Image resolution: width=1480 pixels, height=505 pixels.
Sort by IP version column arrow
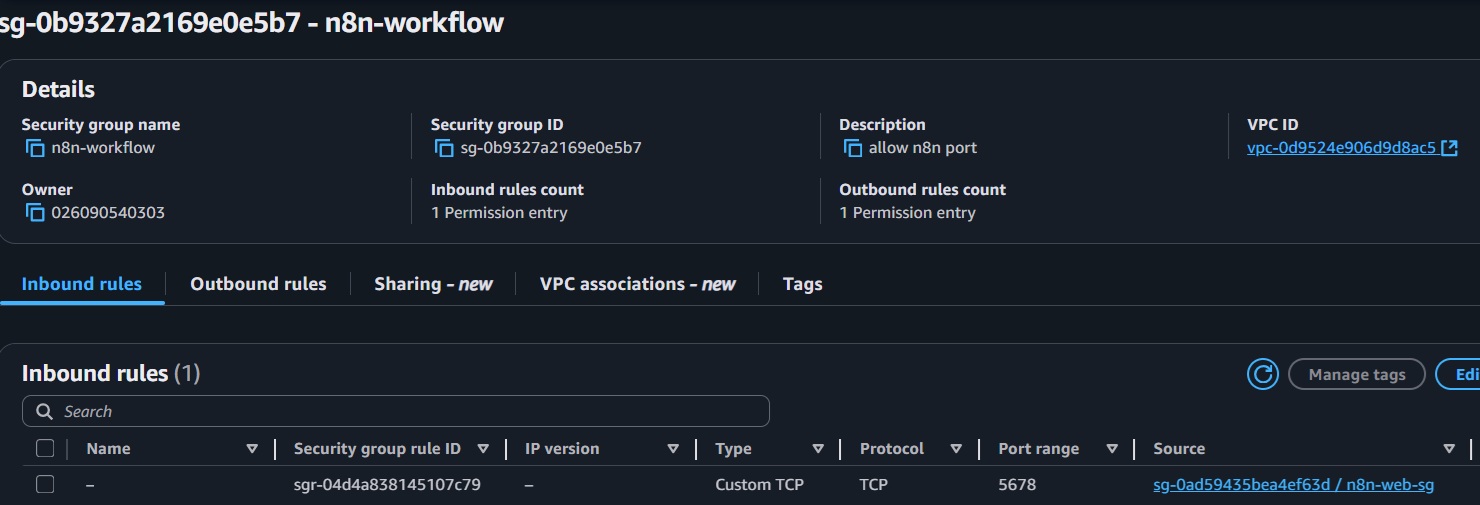673,449
